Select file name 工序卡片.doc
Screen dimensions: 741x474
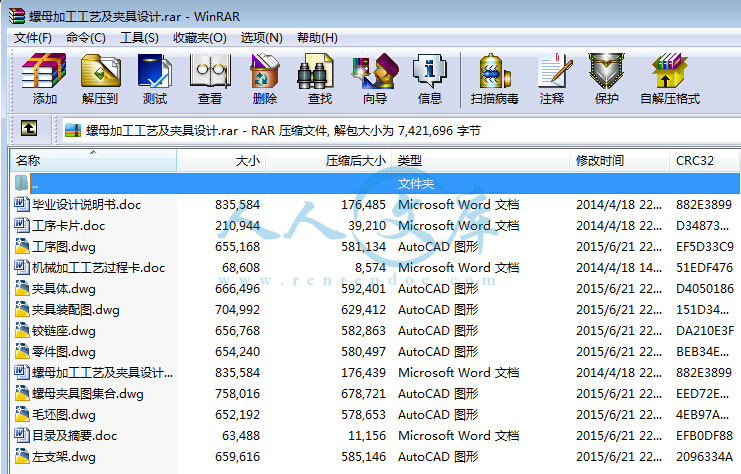pos(69,225)
